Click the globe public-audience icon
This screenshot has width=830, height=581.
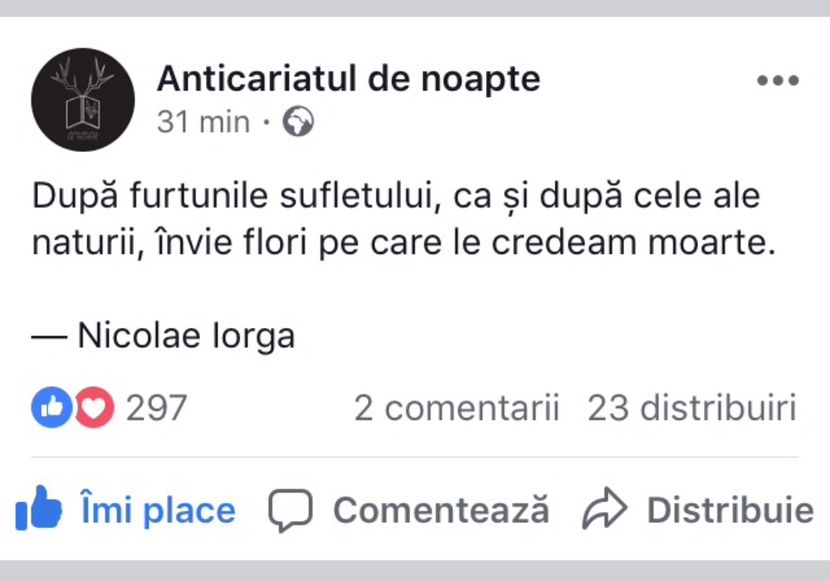coord(298,123)
